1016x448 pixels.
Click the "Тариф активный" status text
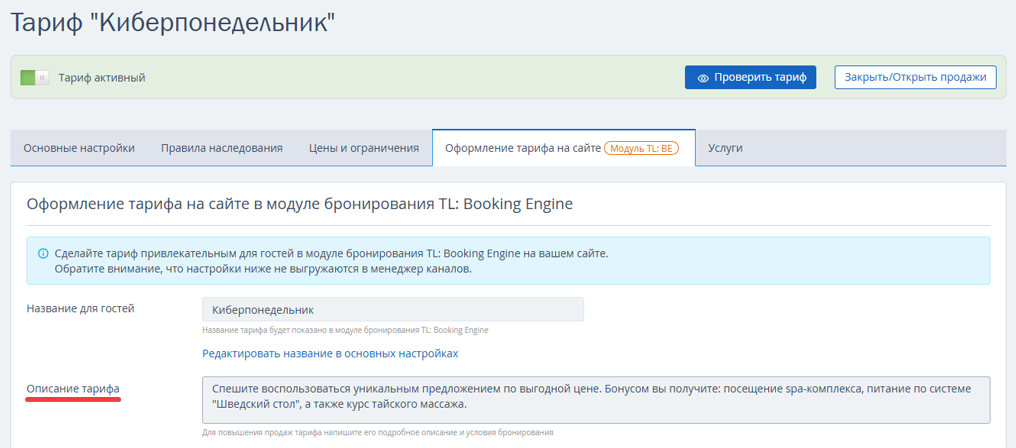pyautogui.click(x=102, y=77)
